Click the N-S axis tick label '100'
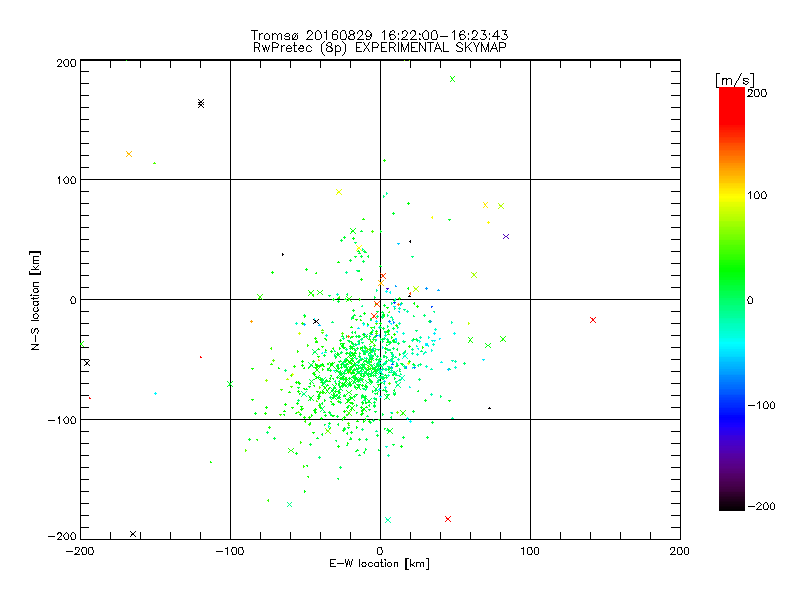Screen dimensions: 800x600 pyautogui.click(x=66, y=181)
